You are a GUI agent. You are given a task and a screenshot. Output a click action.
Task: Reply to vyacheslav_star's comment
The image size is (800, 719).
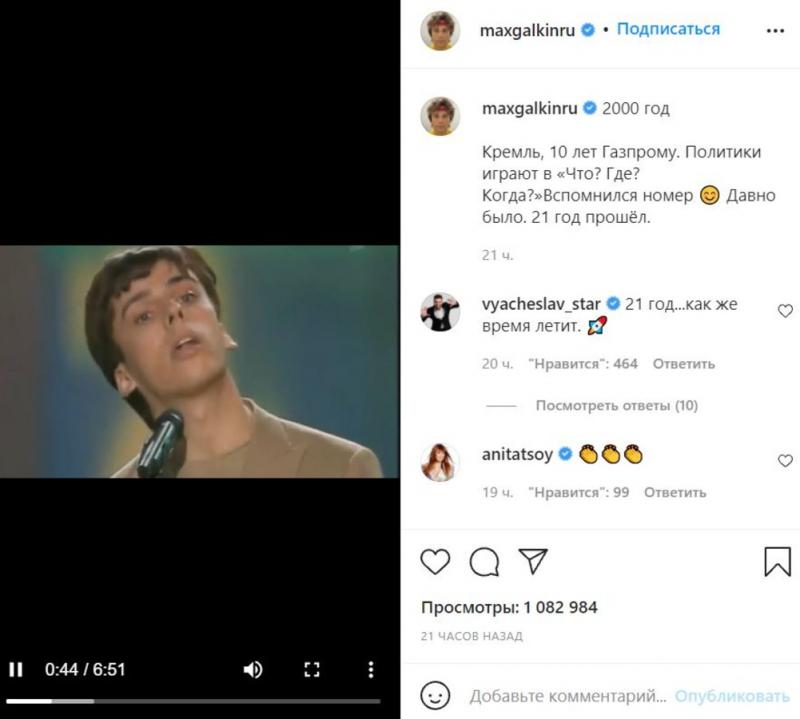pos(684,364)
